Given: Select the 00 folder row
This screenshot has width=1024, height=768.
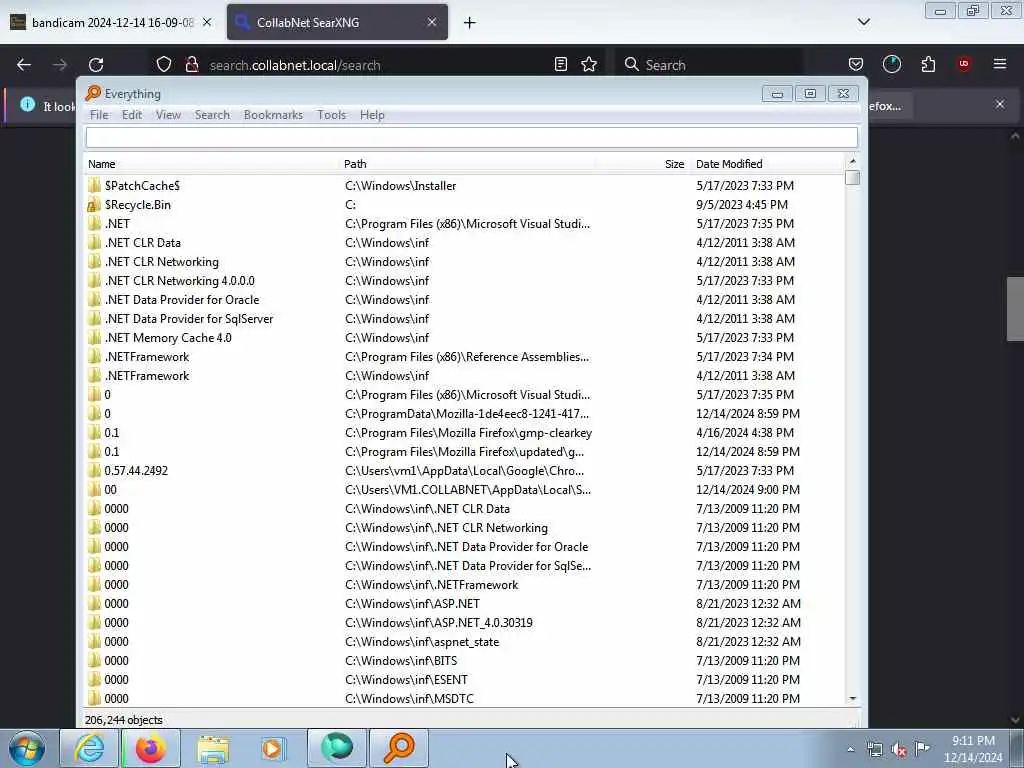Looking at the screenshot, I should tap(464, 490).
